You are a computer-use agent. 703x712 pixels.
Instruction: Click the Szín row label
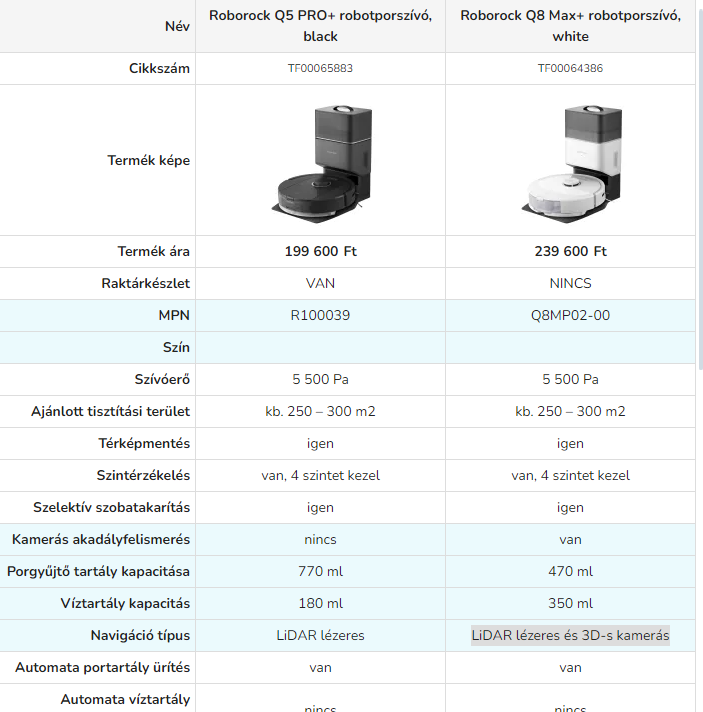(176, 347)
